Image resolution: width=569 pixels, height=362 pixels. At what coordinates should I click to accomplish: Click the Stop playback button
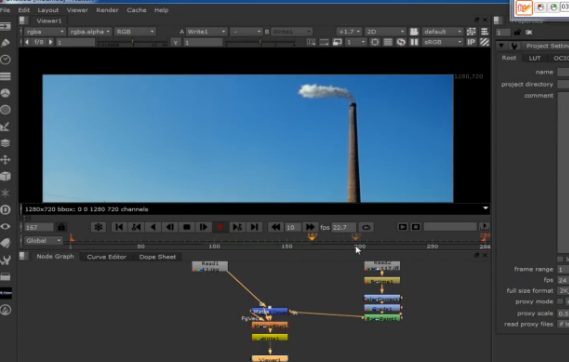pyautogui.click(x=187, y=227)
